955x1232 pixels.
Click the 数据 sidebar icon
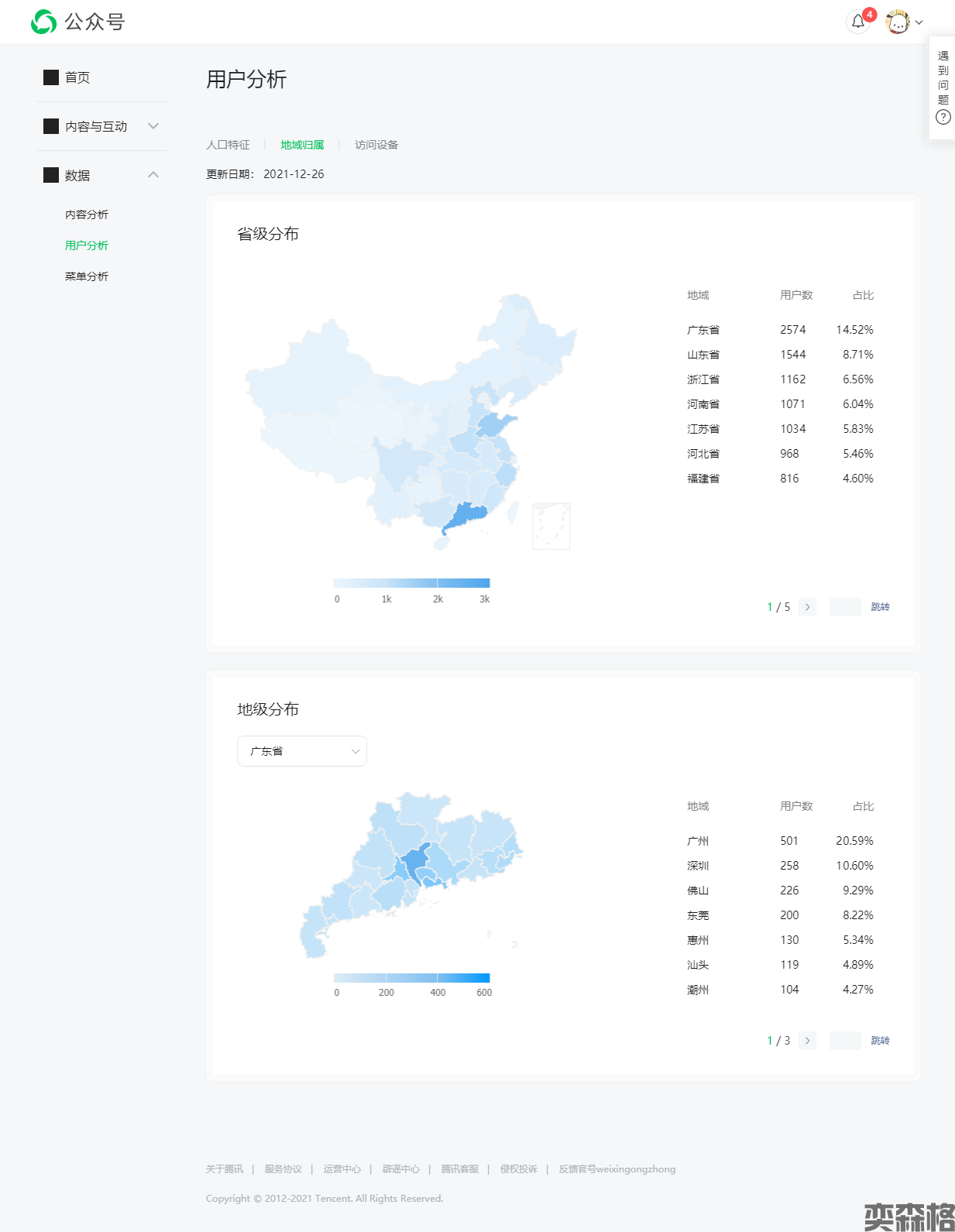point(51,175)
